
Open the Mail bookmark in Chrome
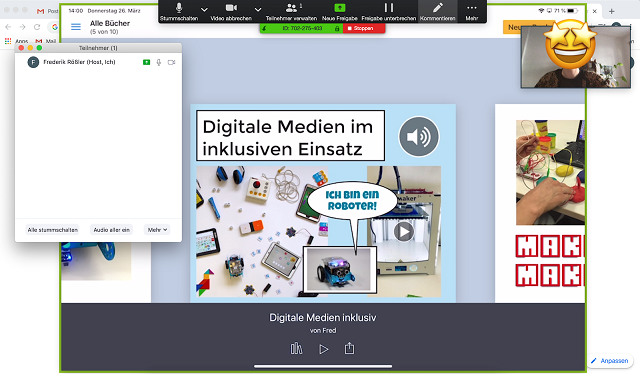46,41
